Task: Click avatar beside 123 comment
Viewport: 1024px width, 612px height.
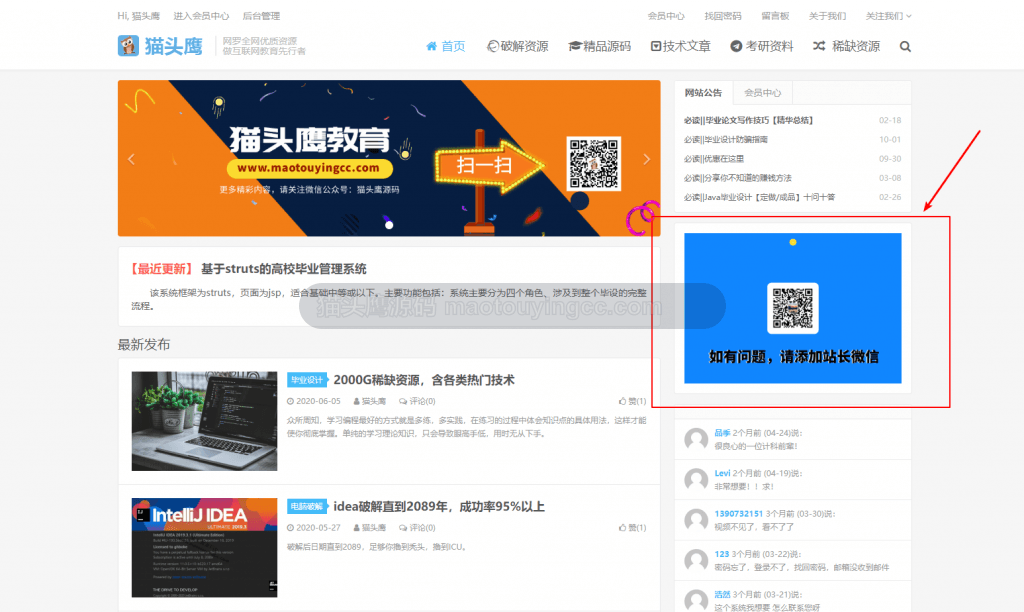Action: click(696, 560)
